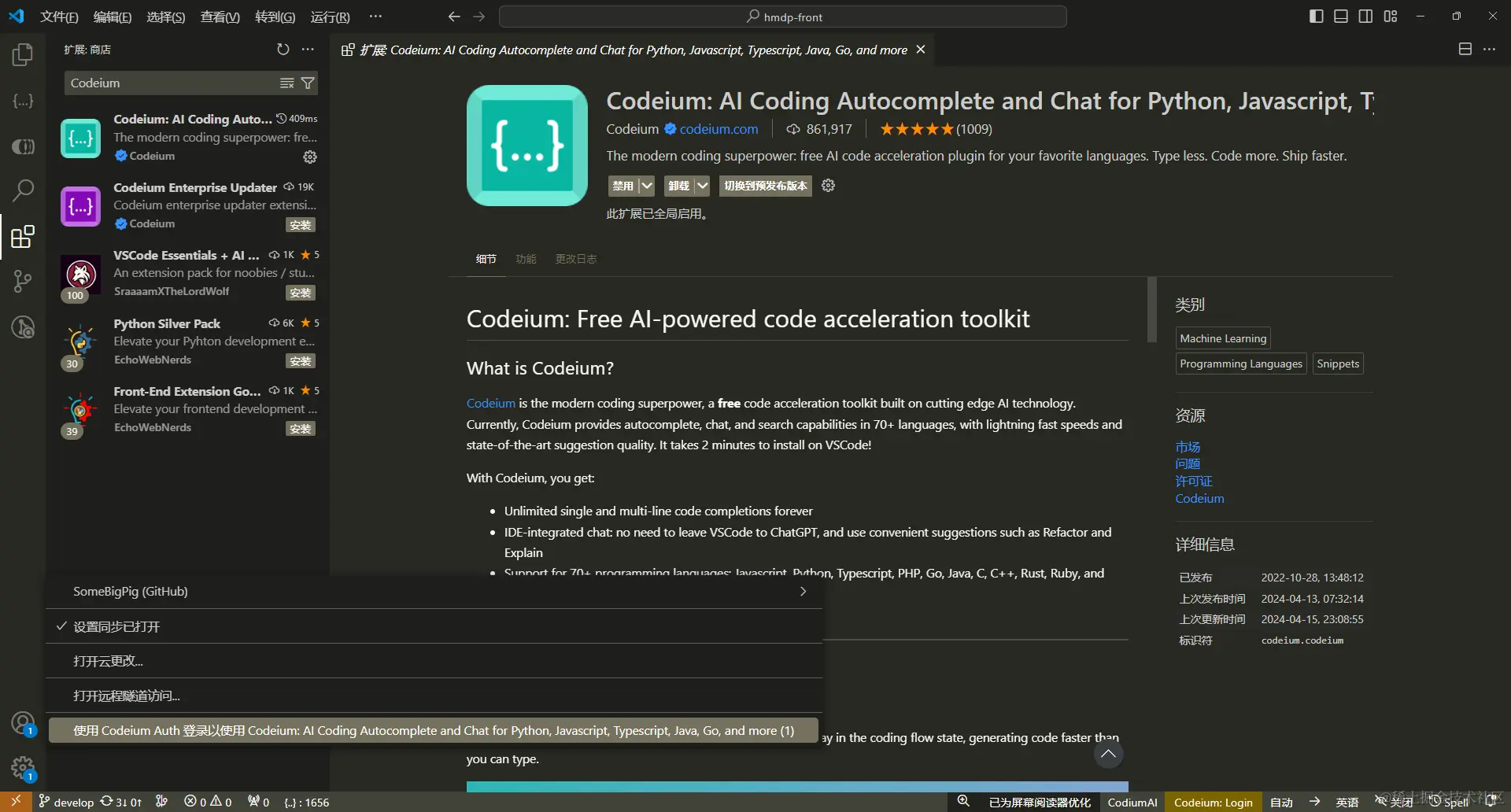1511x812 pixels.
Task: Open the 运行(R) menu
Action: (330, 17)
